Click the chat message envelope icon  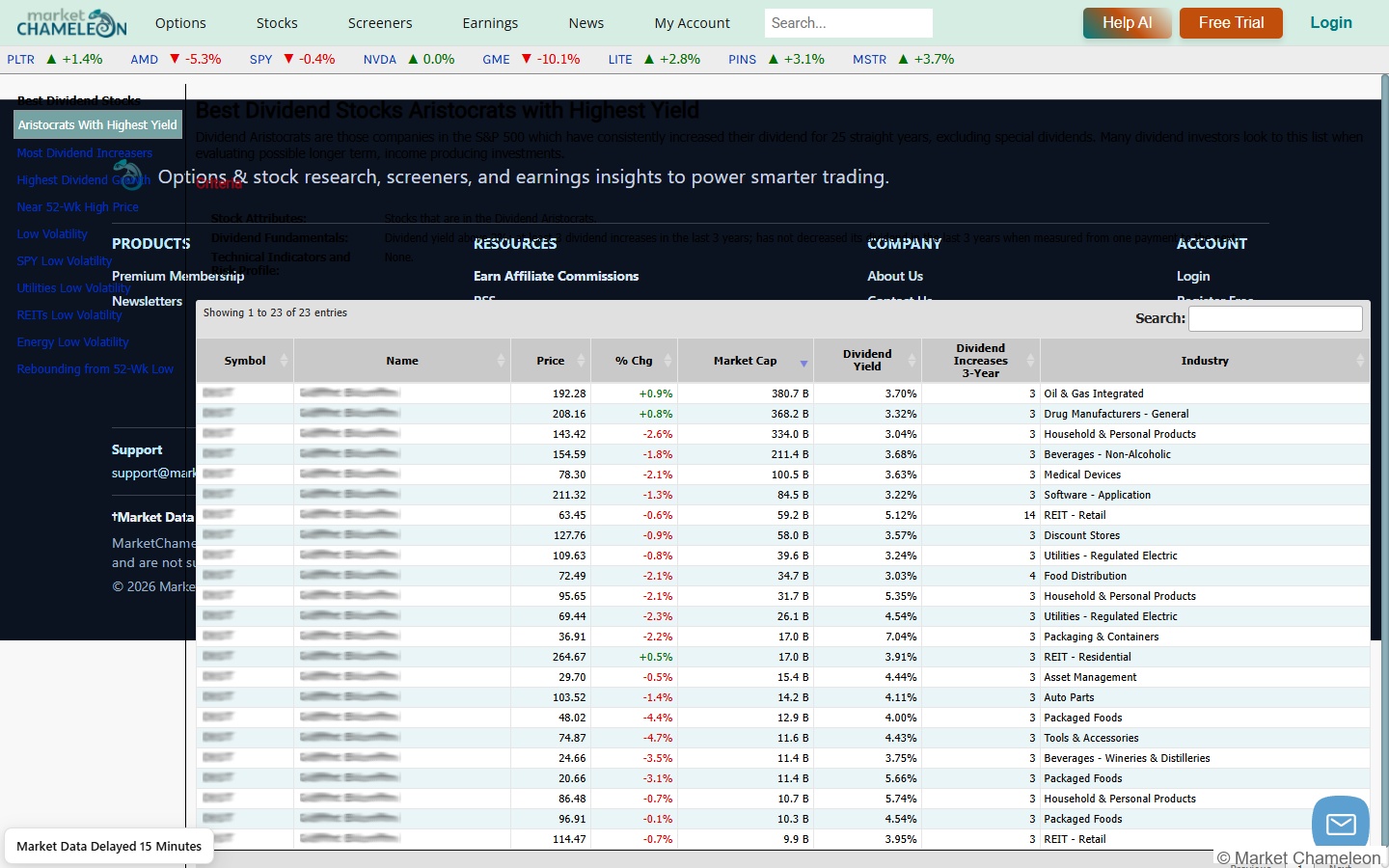pyautogui.click(x=1341, y=824)
